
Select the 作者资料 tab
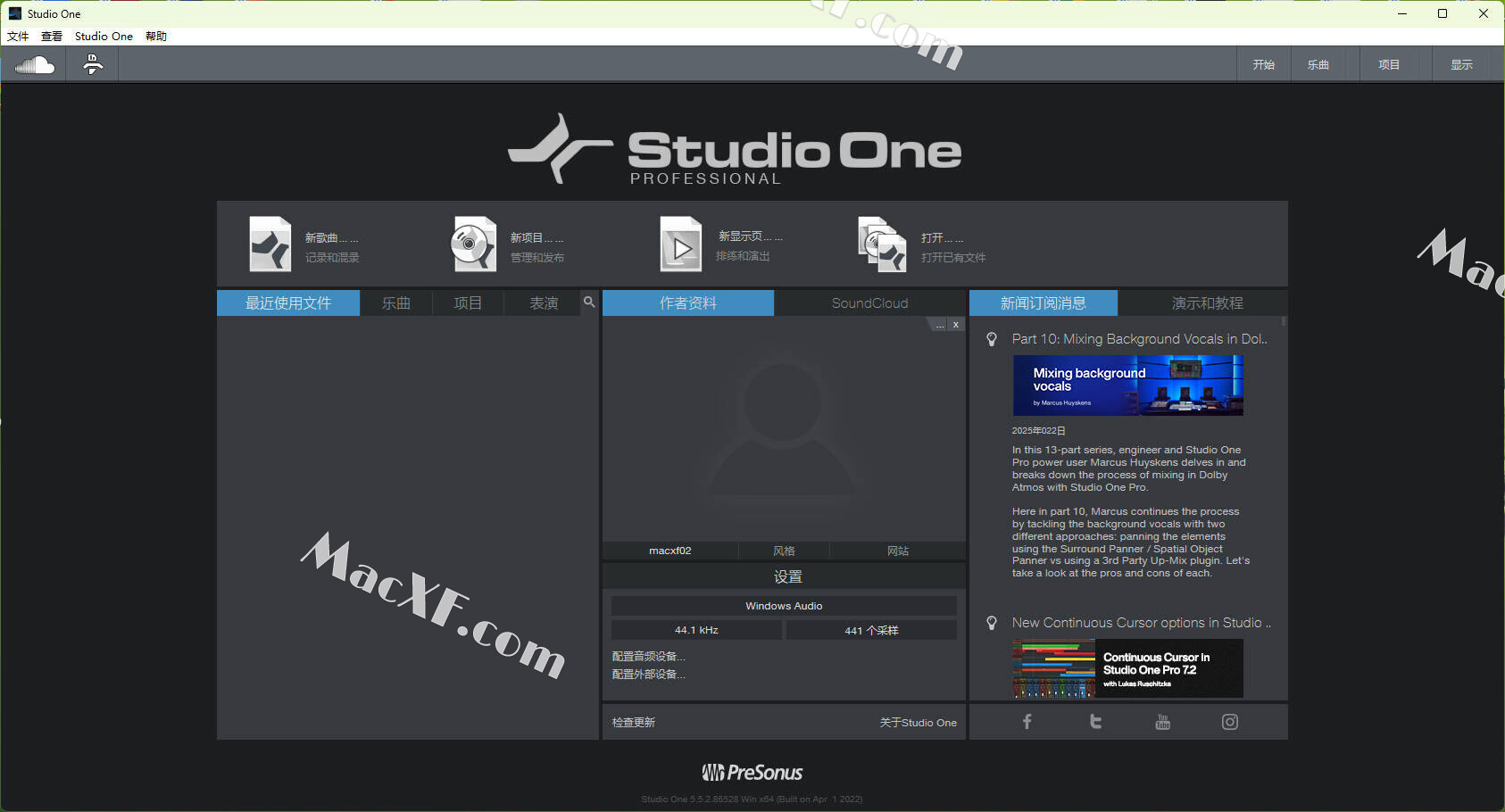pyautogui.click(x=688, y=302)
